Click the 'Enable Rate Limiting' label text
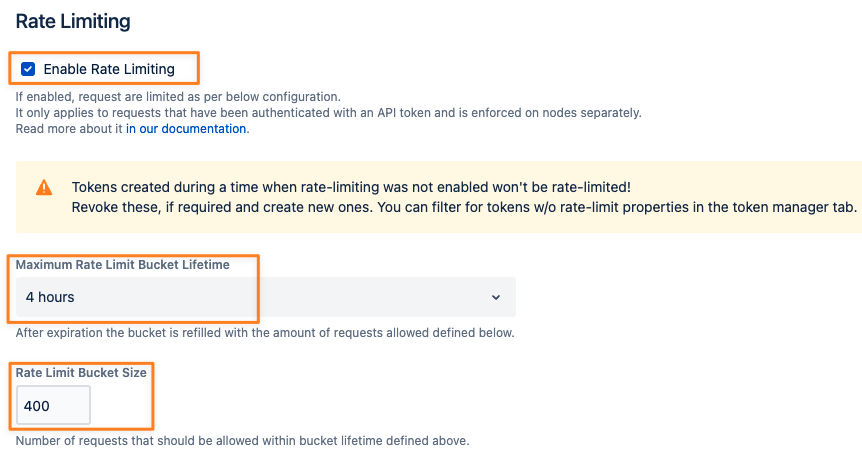Screen dimensions: 862x459 [109, 69]
